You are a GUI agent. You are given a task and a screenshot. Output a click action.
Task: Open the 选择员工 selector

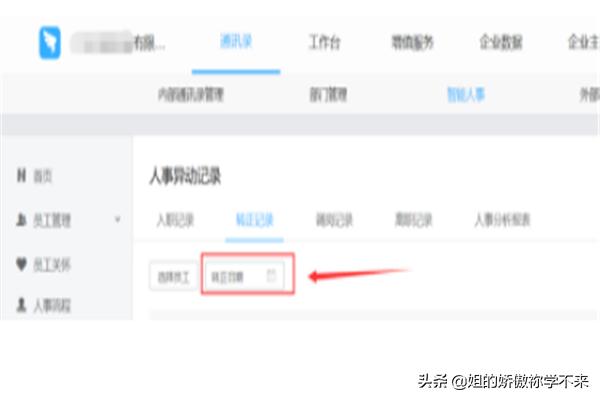pyautogui.click(x=174, y=276)
